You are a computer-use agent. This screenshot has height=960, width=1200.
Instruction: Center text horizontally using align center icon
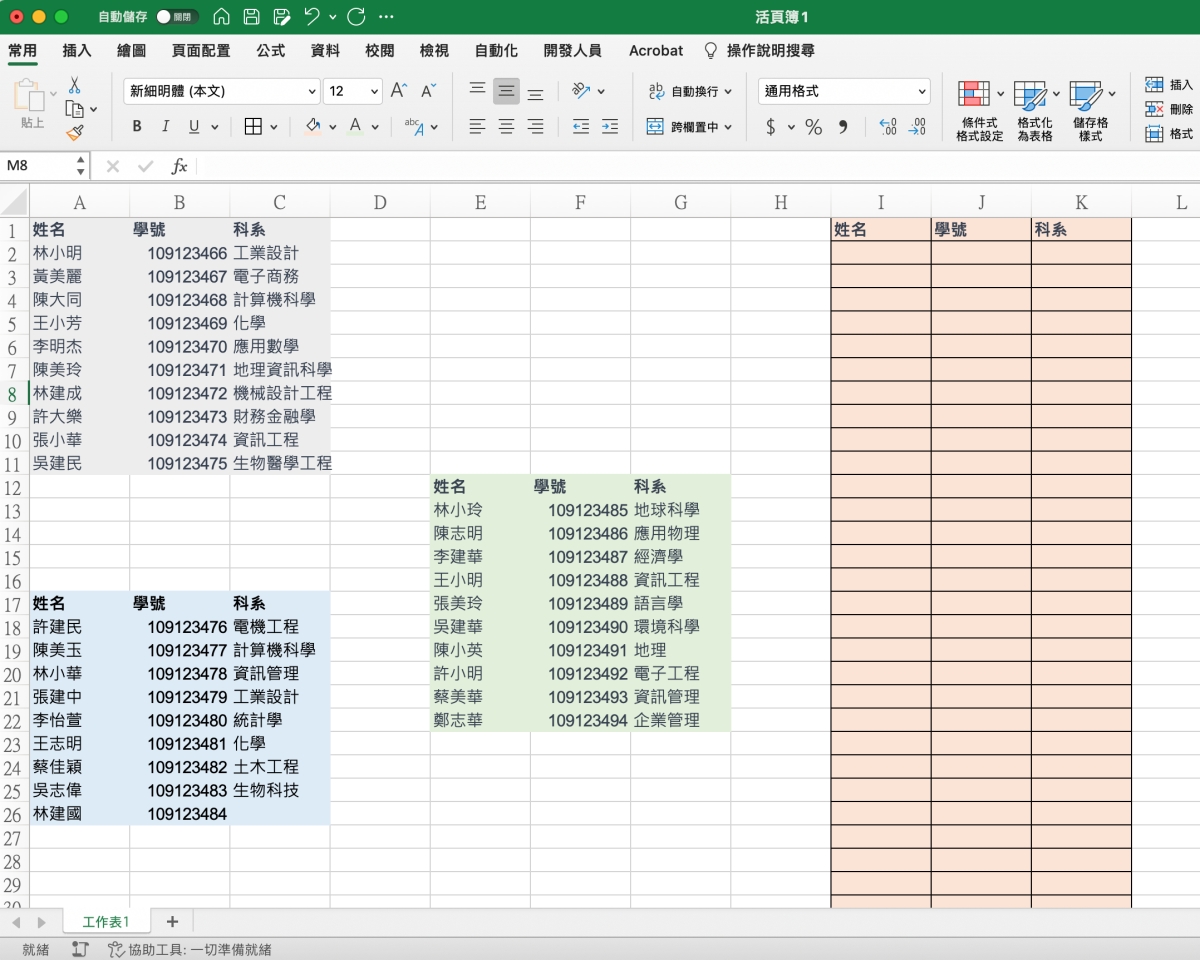coord(507,127)
